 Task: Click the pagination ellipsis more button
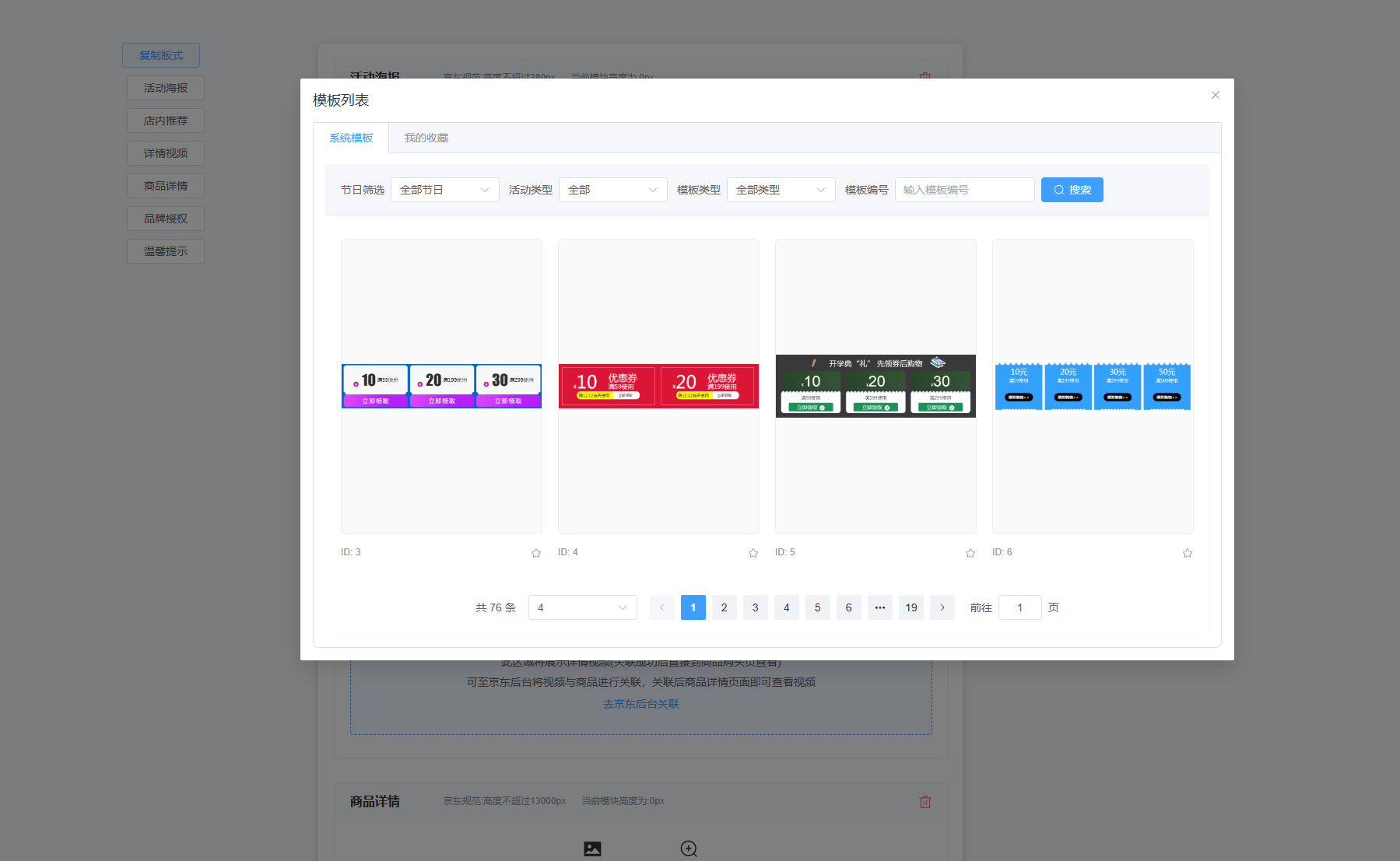click(879, 607)
